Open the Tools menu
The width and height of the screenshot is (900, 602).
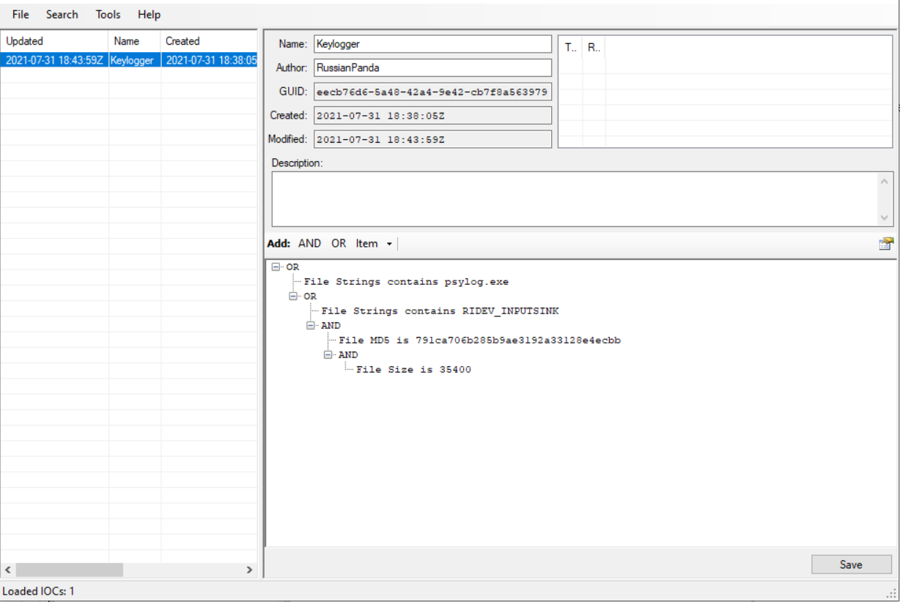coord(108,15)
